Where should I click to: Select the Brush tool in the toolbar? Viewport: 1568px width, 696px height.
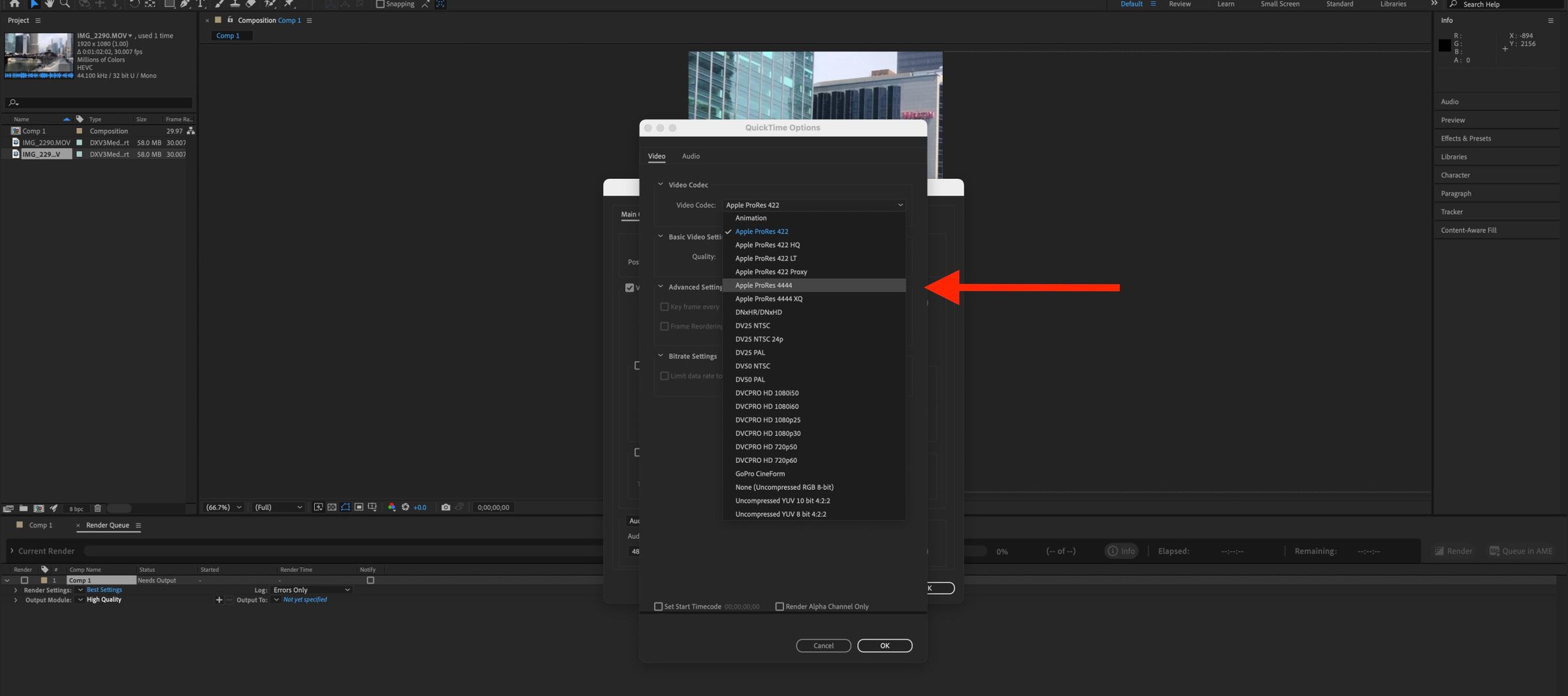(x=220, y=4)
